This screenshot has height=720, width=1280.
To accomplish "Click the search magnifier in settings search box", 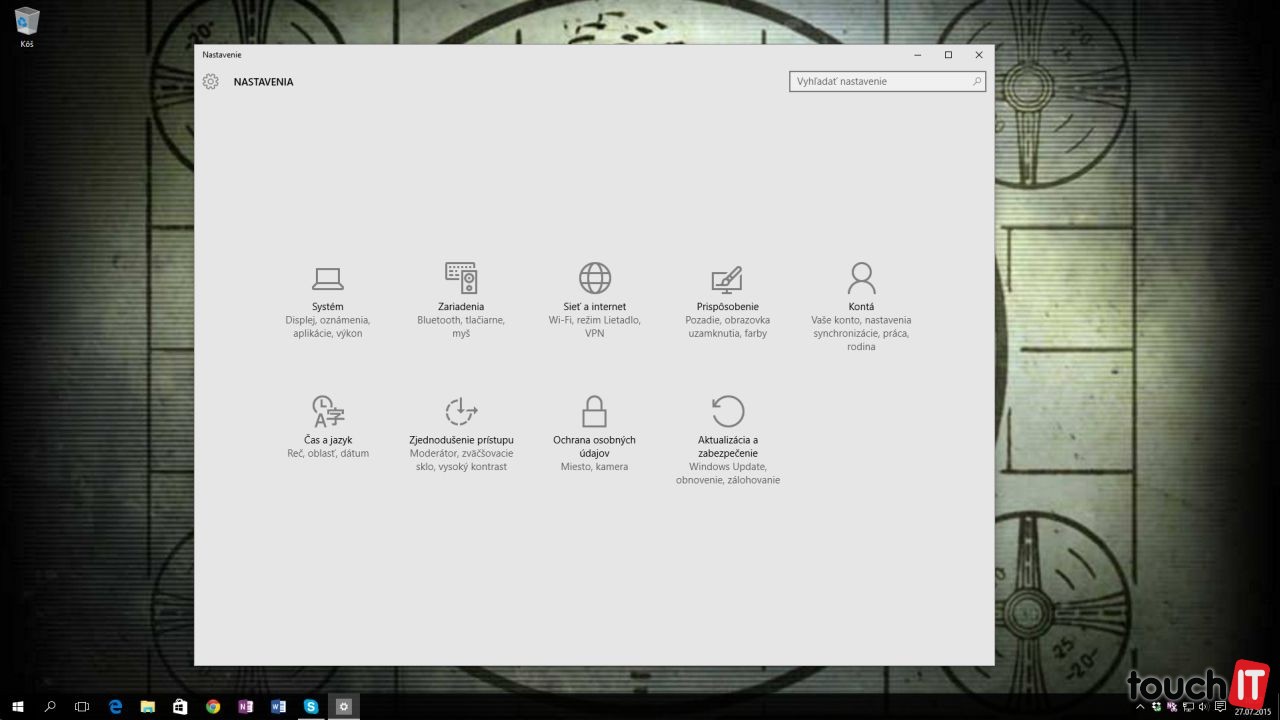I will coord(977,81).
